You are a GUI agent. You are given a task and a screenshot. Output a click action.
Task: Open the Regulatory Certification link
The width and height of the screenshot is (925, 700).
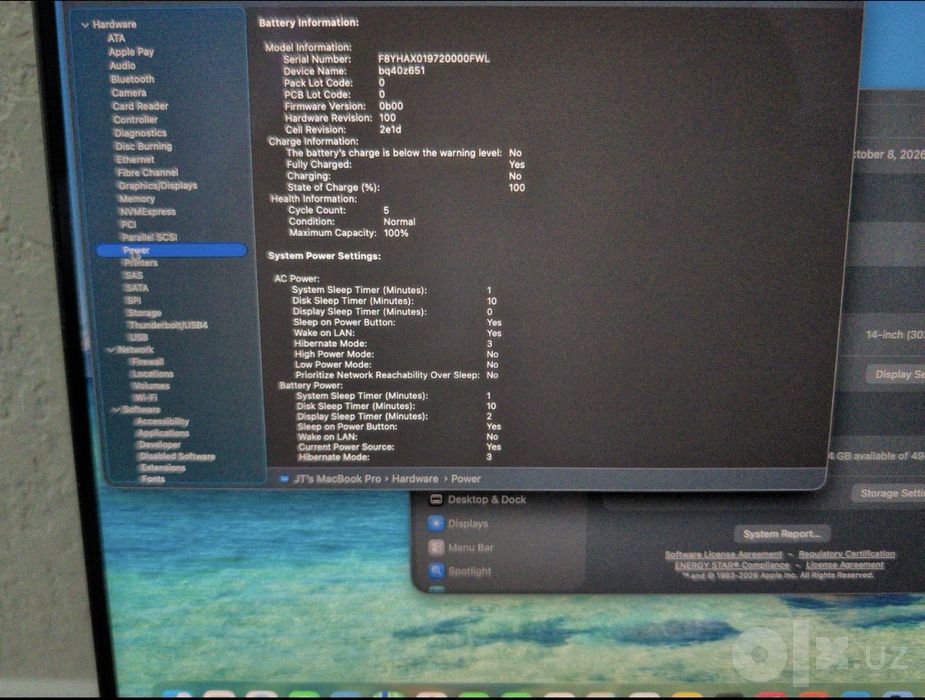pos(847,554)
